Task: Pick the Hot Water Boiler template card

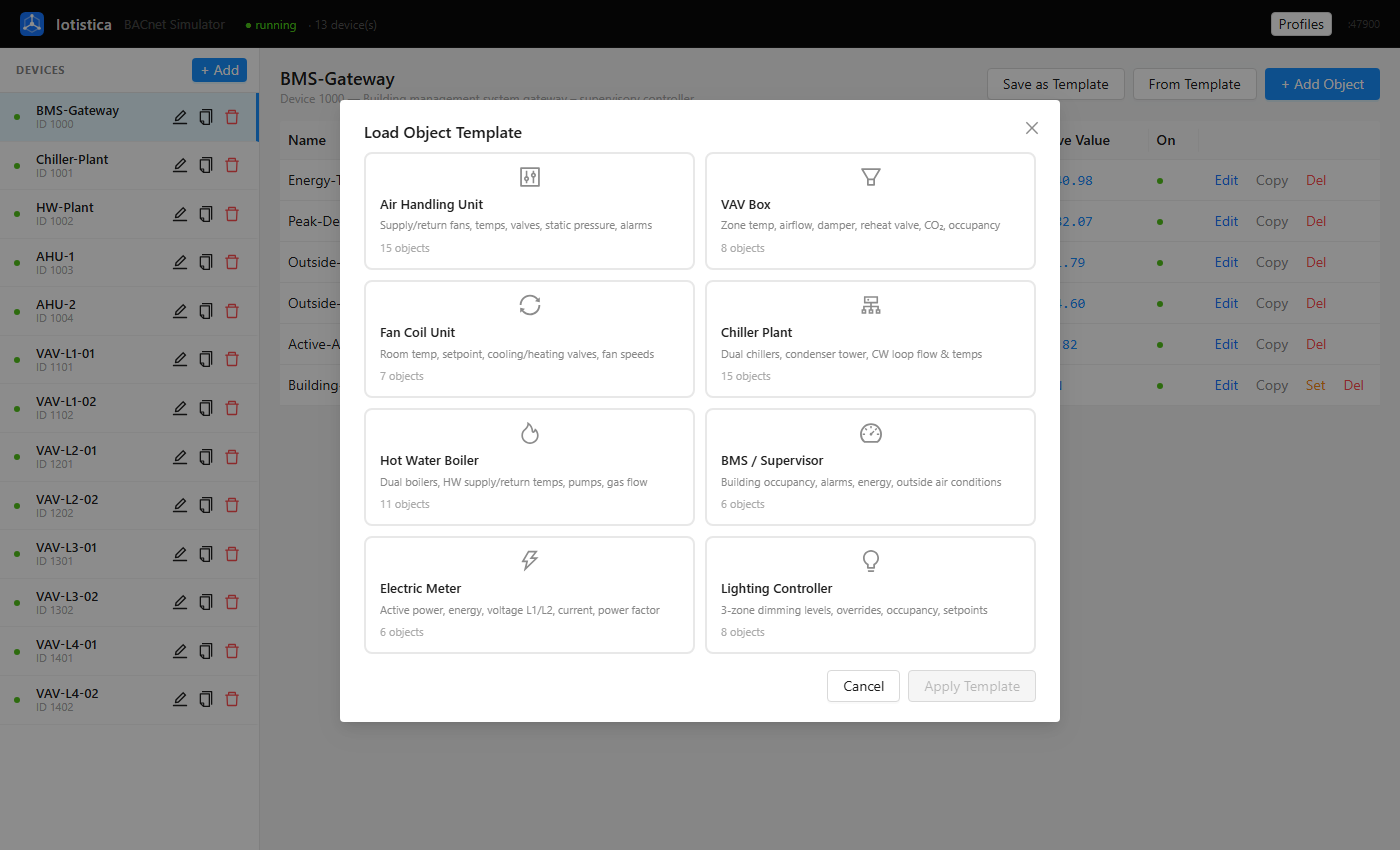Action: [x=529, y=467]
